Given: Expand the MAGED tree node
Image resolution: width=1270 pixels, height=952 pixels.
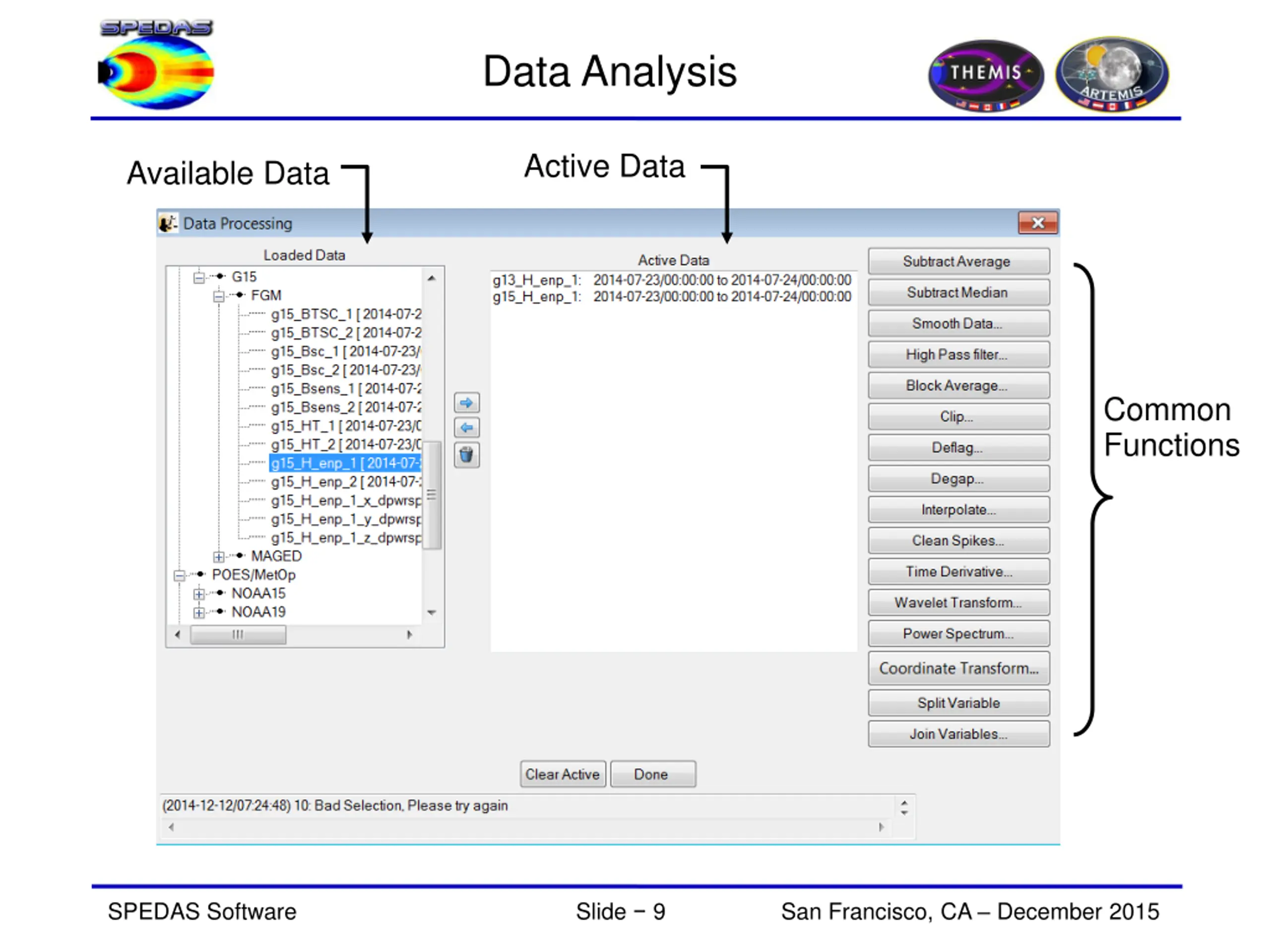Looking at the screenshot, I should [x=219, y=557].
